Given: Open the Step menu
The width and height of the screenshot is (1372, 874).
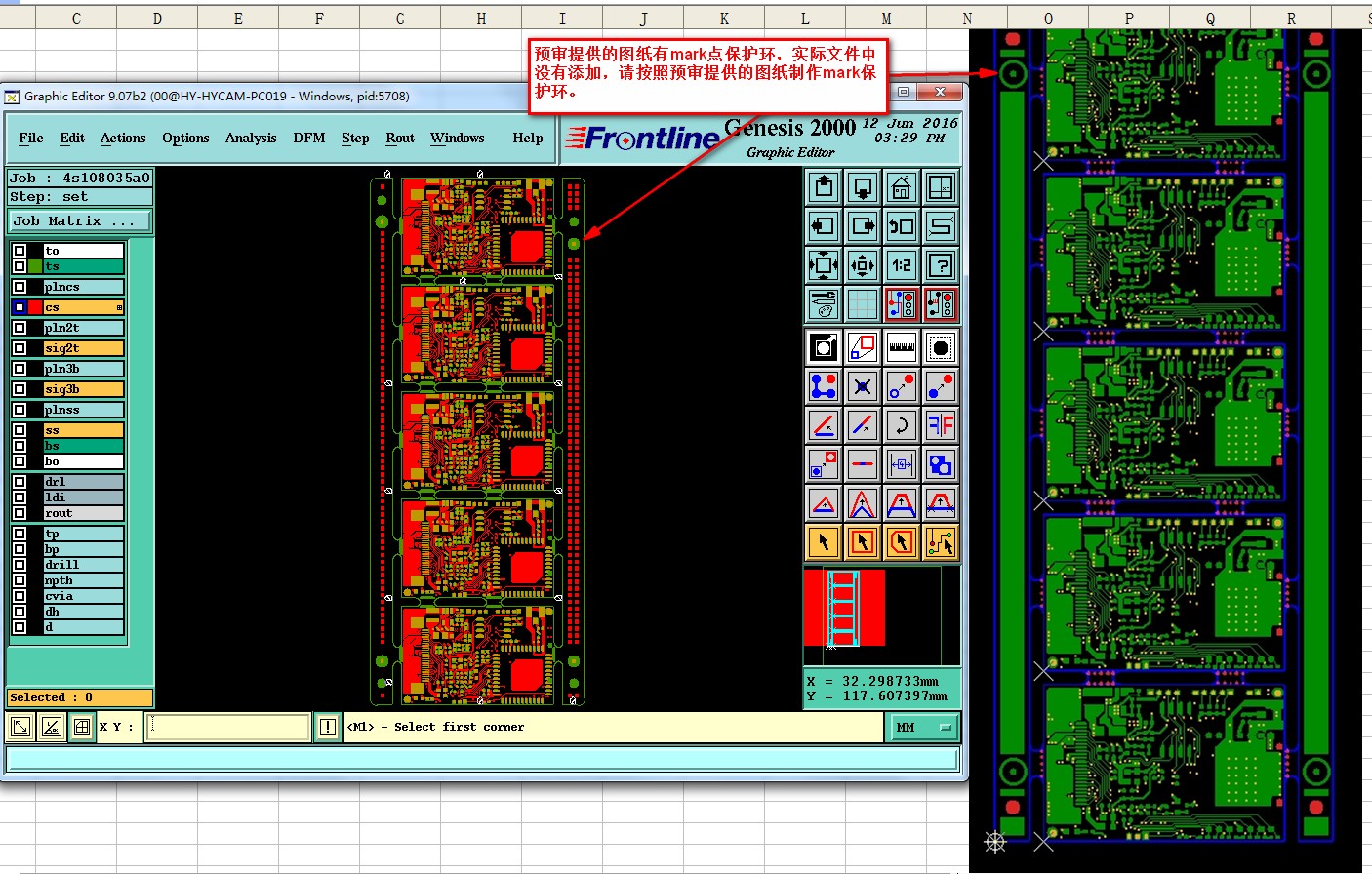Looking at the screenshot, I should (x=355, y=139).
